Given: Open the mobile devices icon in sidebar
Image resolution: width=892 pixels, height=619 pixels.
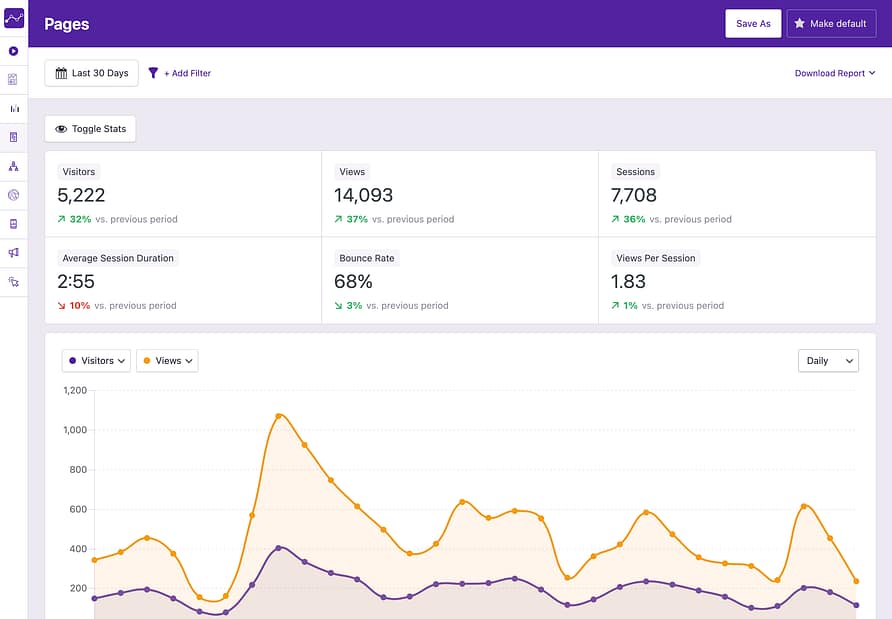Looking at the screenshot, I should [x=14, y=224].
